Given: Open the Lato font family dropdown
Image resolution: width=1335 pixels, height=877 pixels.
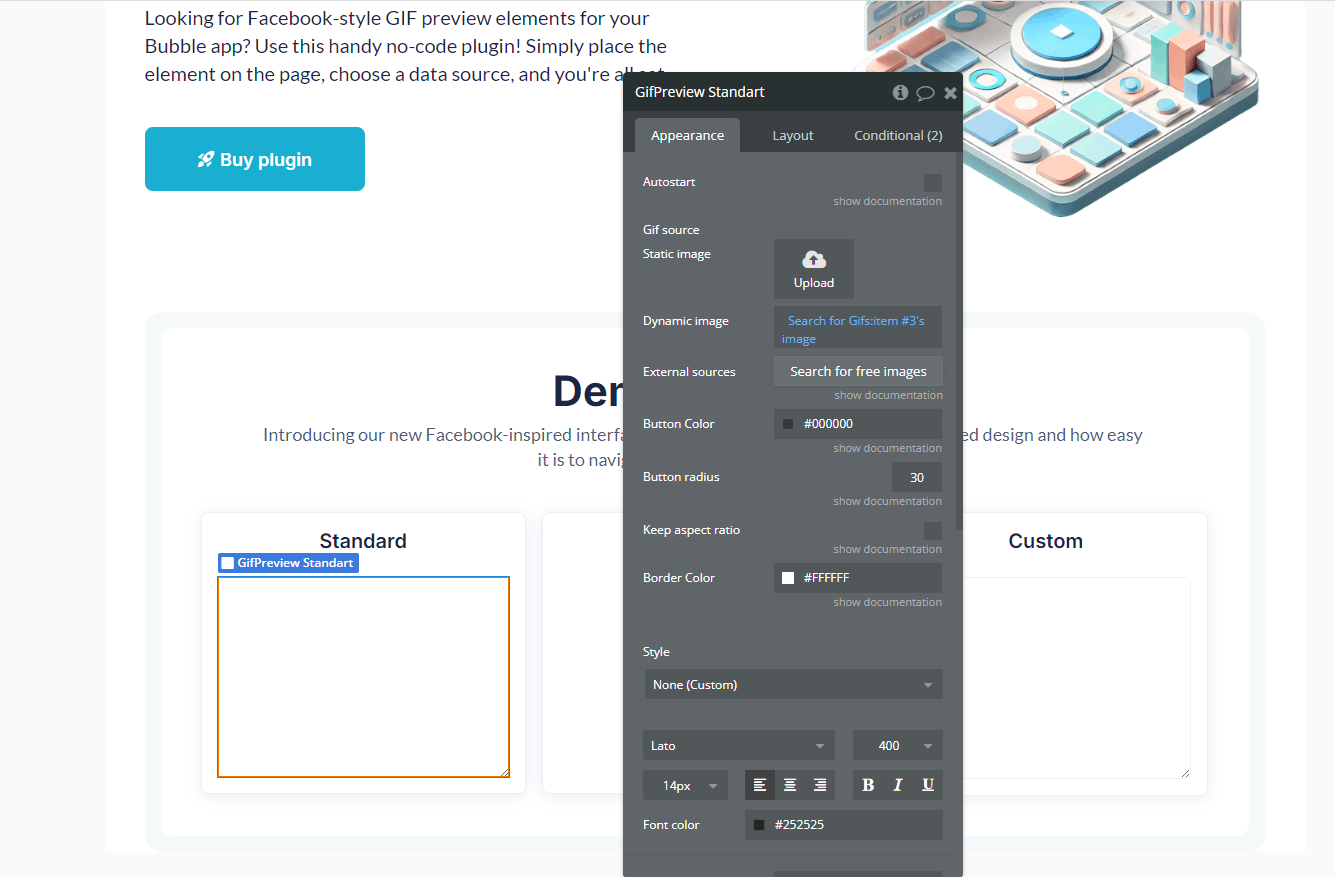Looking at the screenshot, I should click(x=738, y=745).
